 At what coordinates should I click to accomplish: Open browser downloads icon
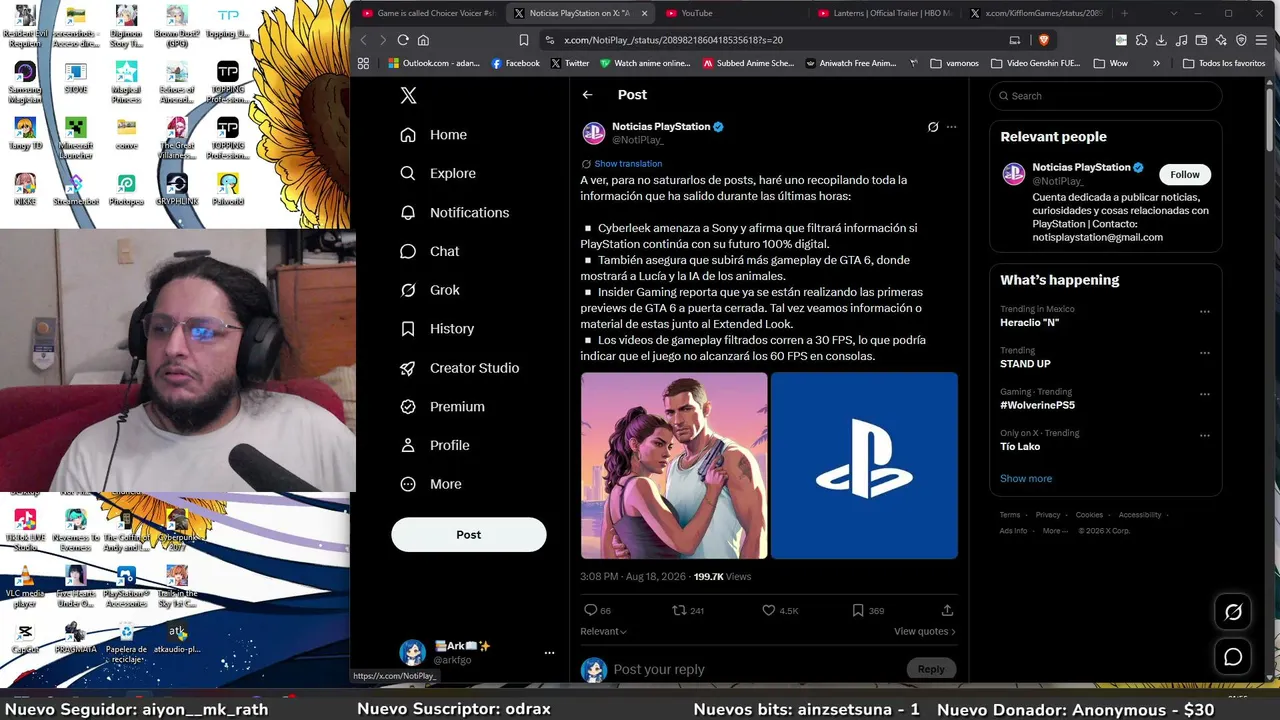1161,40
